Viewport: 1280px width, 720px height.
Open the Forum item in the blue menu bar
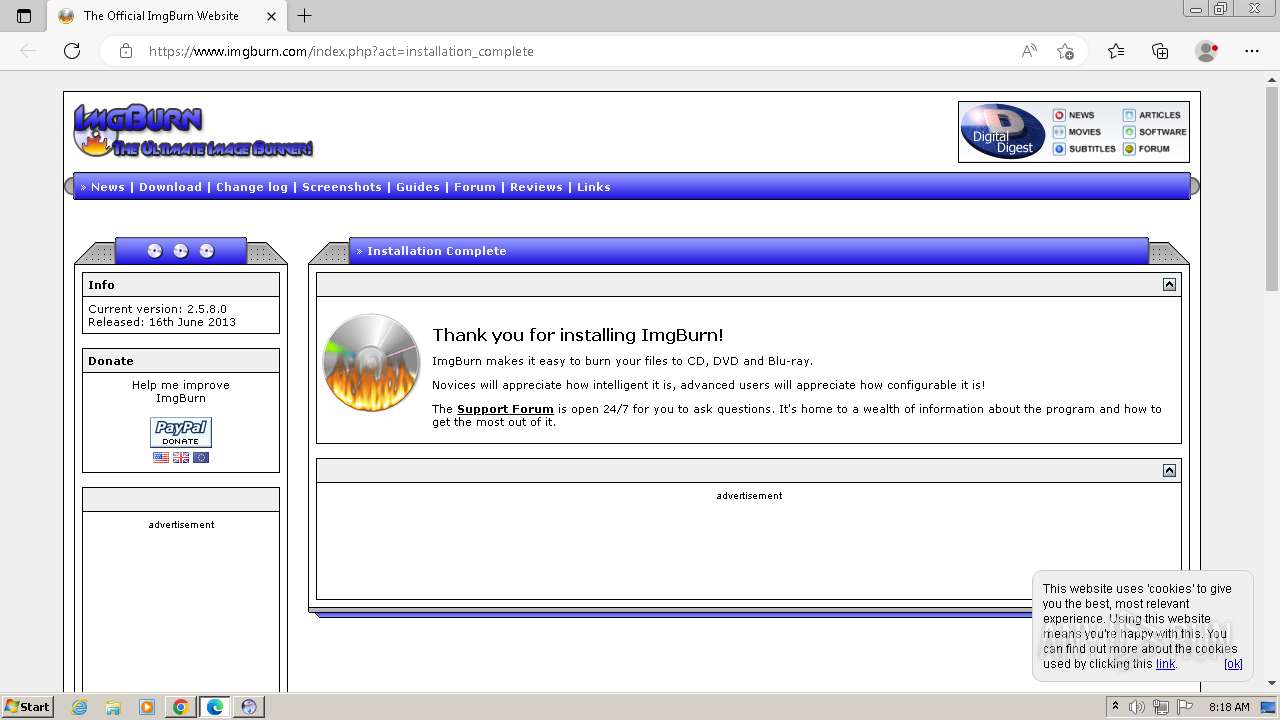click(475, 187)
